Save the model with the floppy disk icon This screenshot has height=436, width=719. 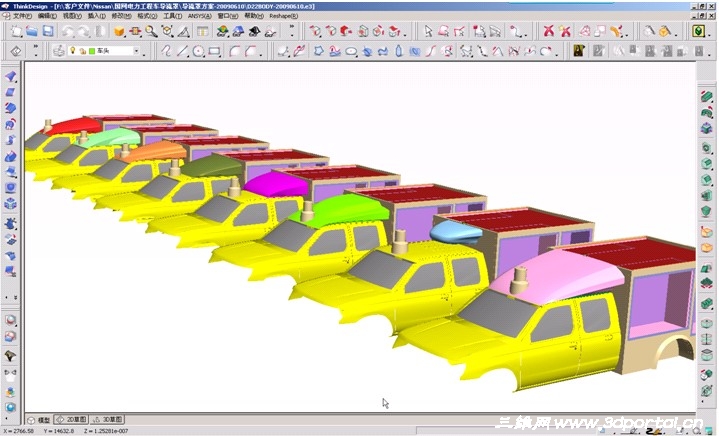tap(48, 31)
